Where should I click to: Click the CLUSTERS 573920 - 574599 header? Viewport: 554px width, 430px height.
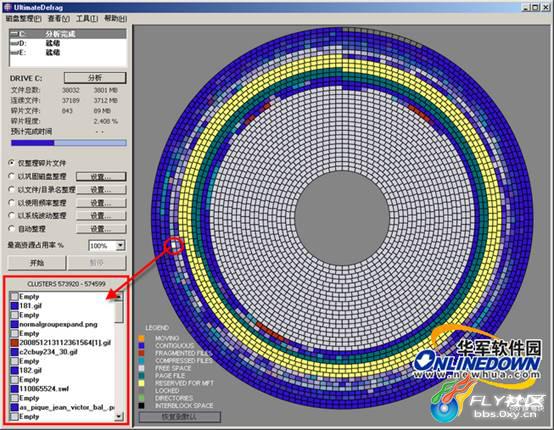pos(66,284)
